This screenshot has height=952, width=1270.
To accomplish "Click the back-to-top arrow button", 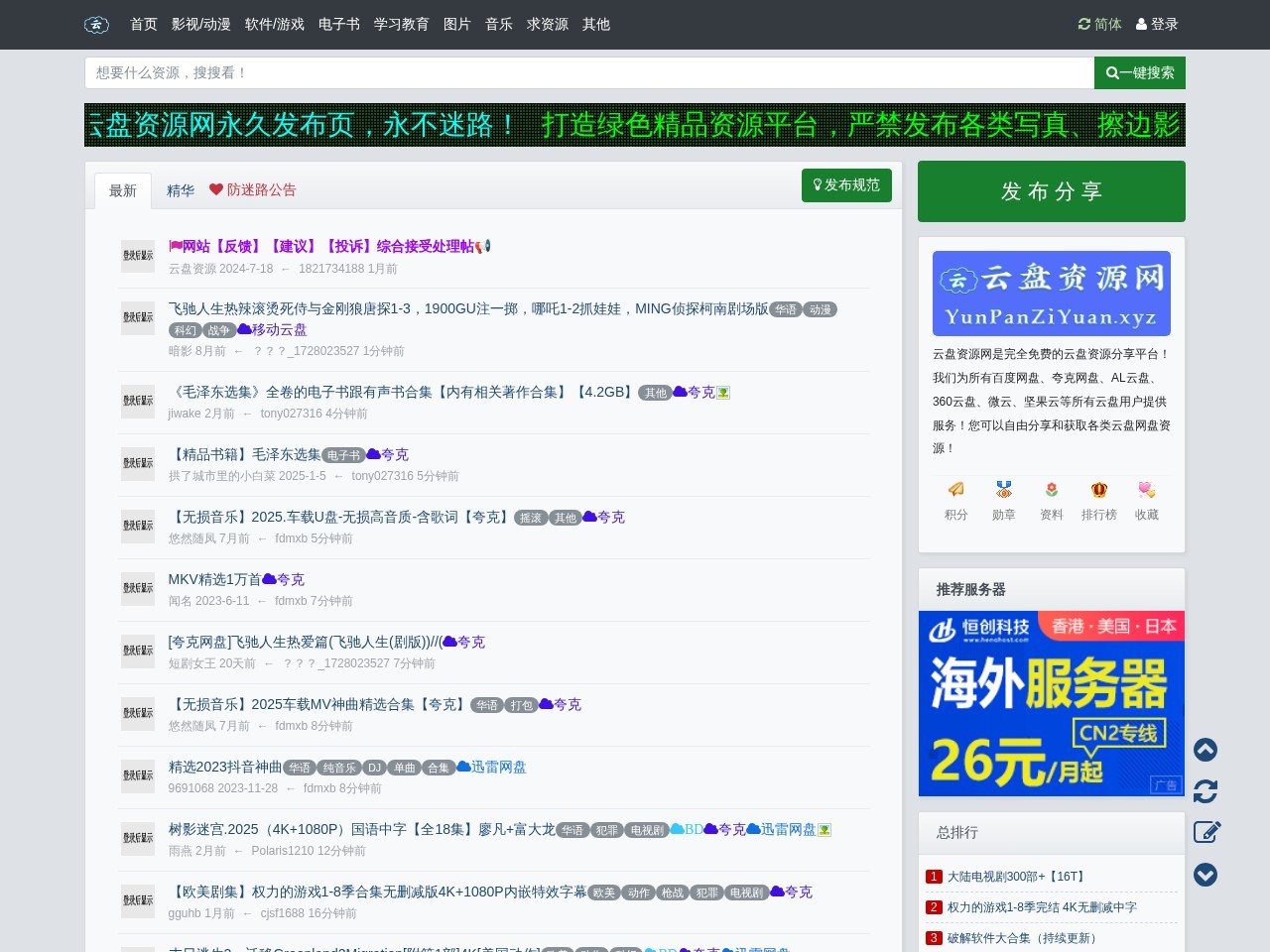I will tap(1206, 751).
